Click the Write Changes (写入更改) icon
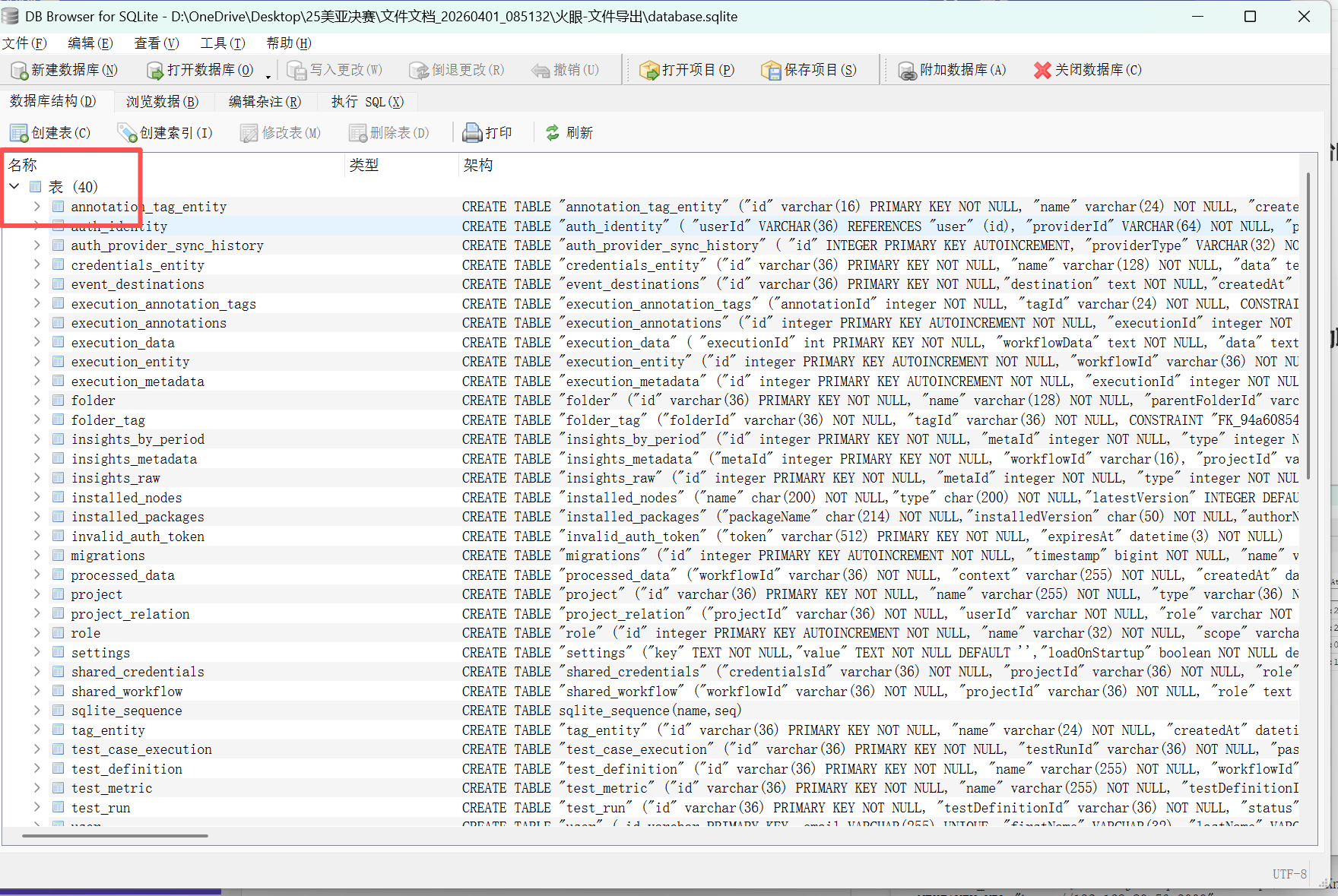 click(296, 71)
